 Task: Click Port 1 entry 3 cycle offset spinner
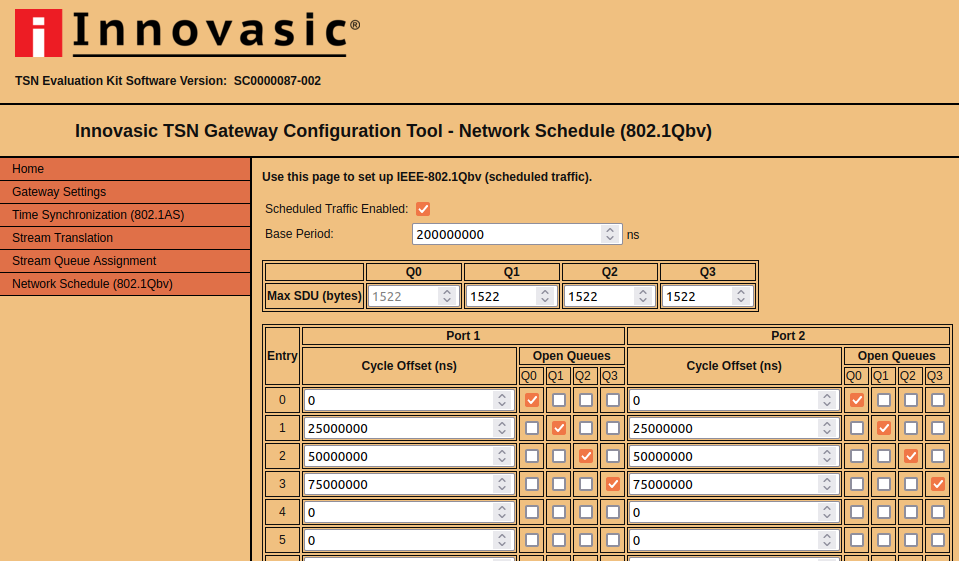[502, 485]
